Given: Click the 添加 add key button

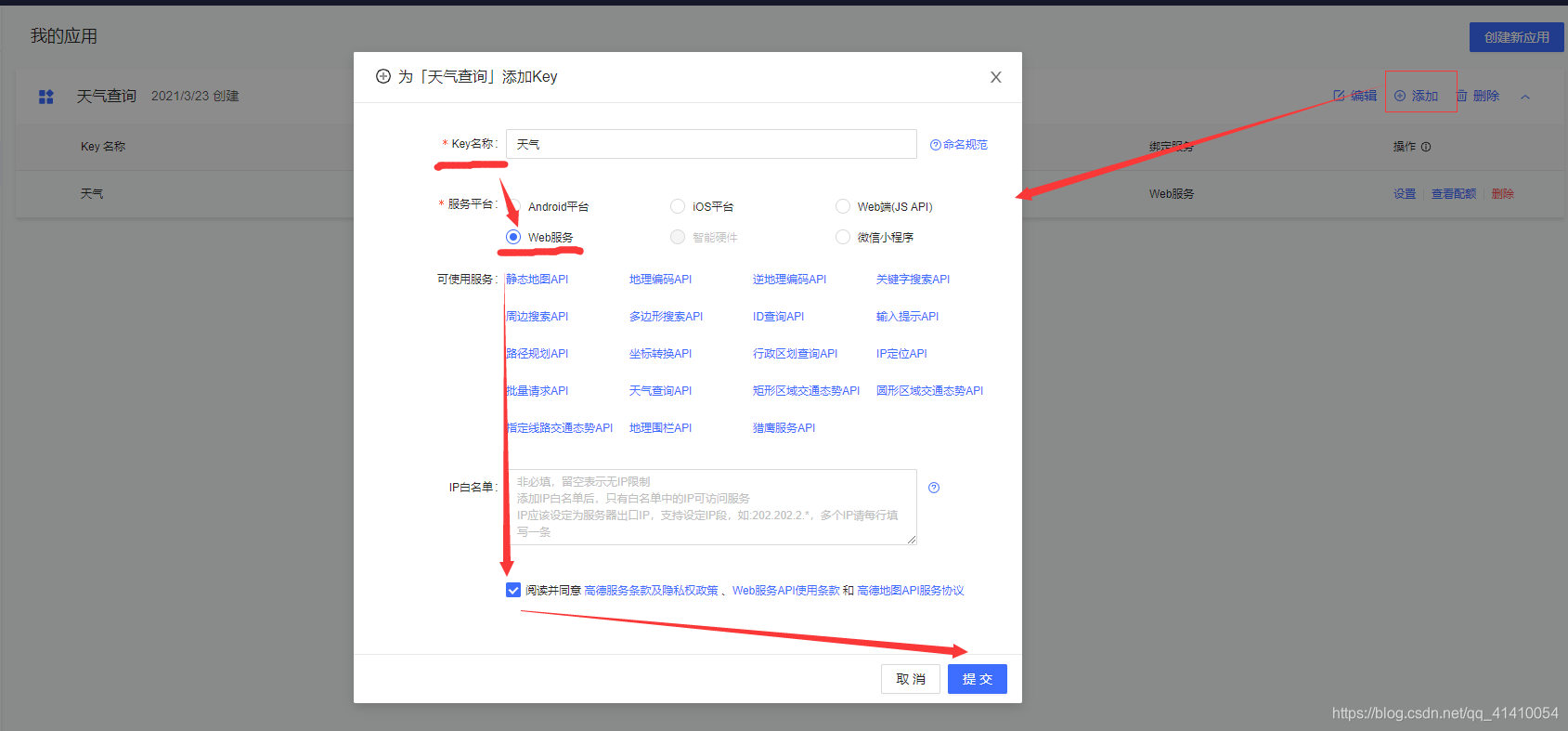Looking at the screenshot, I should pos(1417,96).
